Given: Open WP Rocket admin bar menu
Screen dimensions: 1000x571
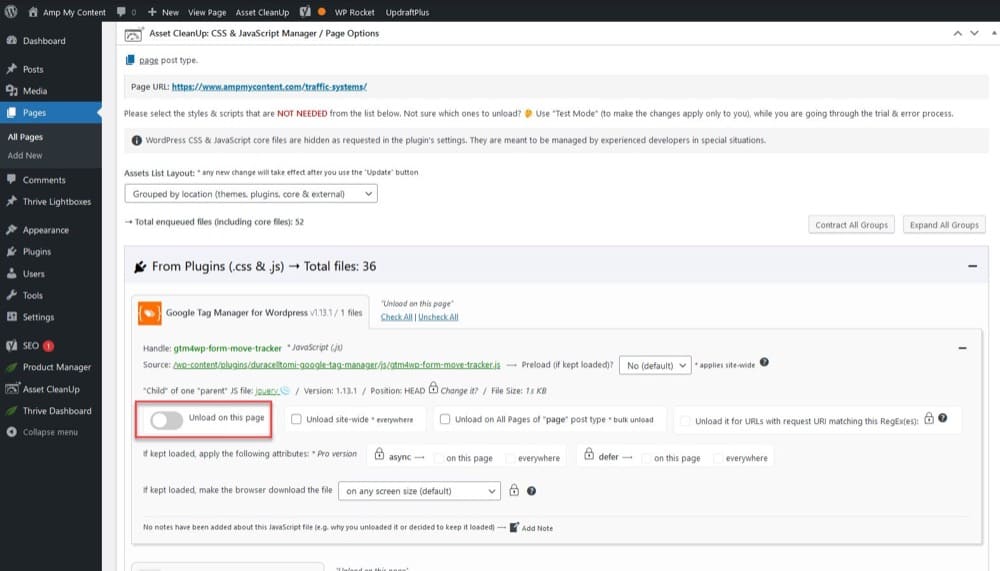Looking at the screenshot, I should [x=355, y=12].
